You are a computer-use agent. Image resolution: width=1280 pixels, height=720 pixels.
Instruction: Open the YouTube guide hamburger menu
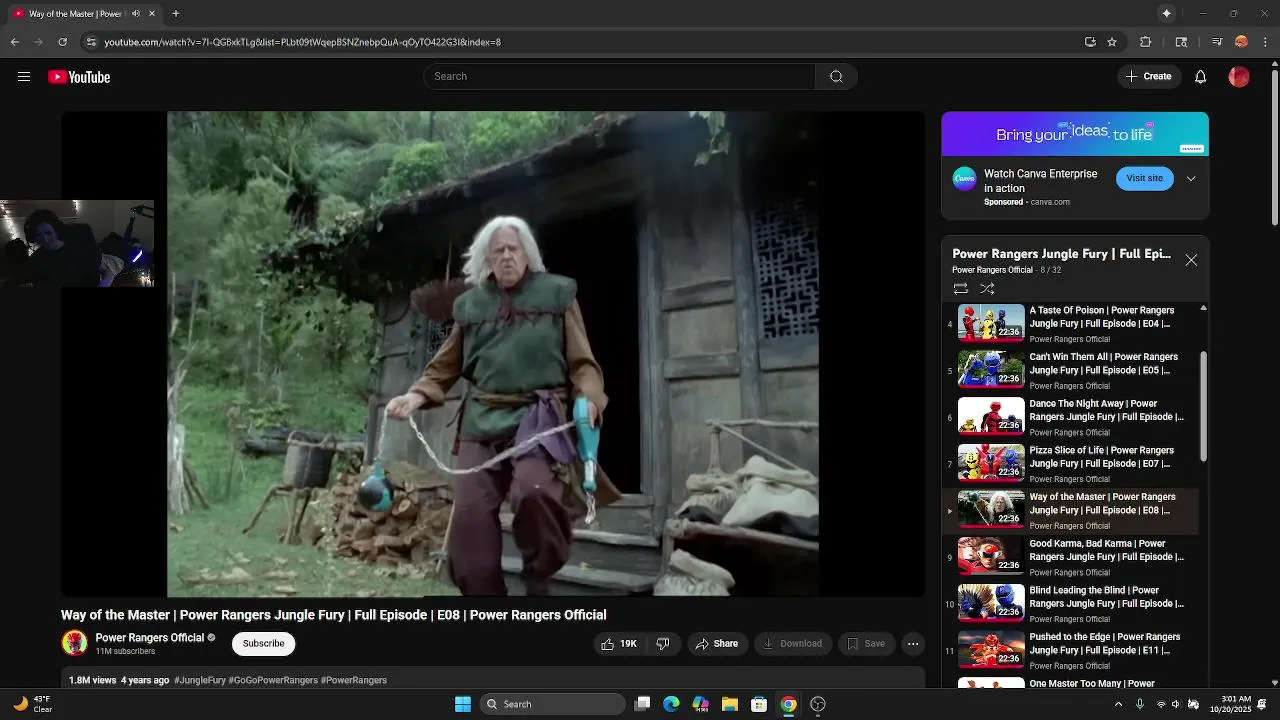(24, 77)
